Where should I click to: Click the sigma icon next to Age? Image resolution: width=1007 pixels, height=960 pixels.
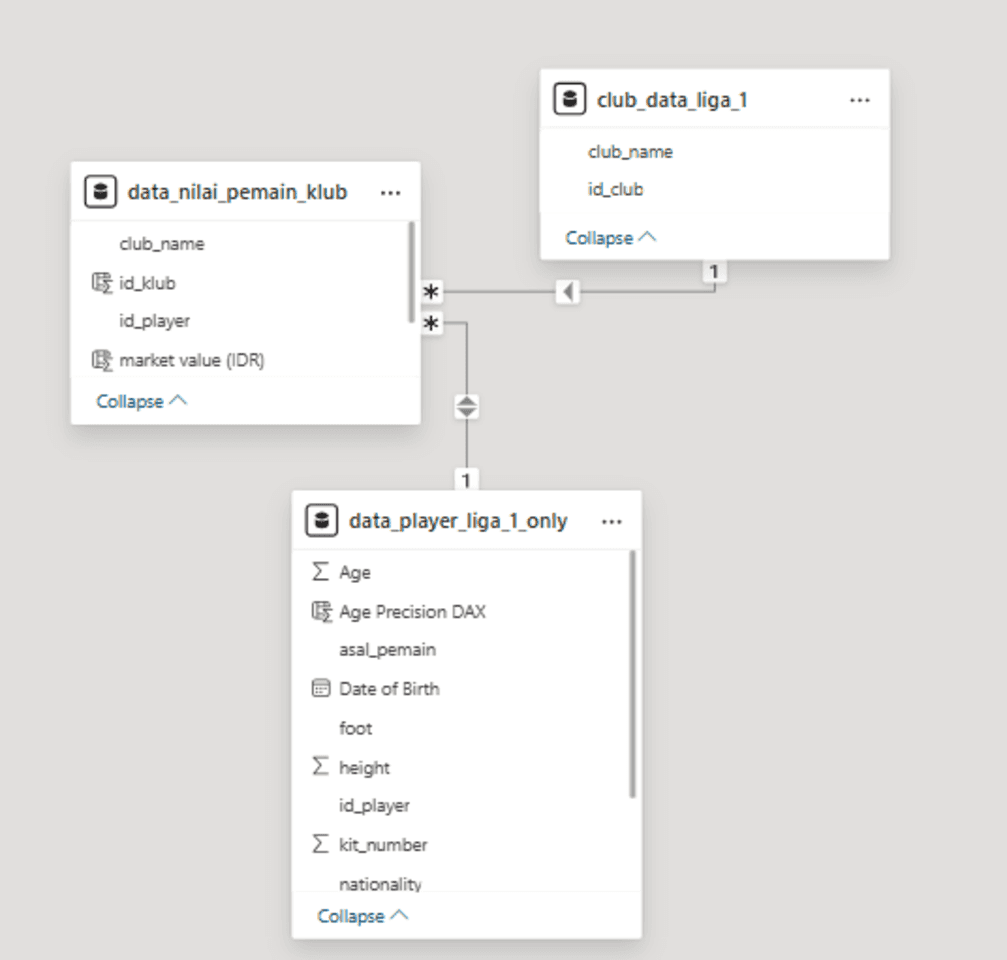click(x=320, y=572)
